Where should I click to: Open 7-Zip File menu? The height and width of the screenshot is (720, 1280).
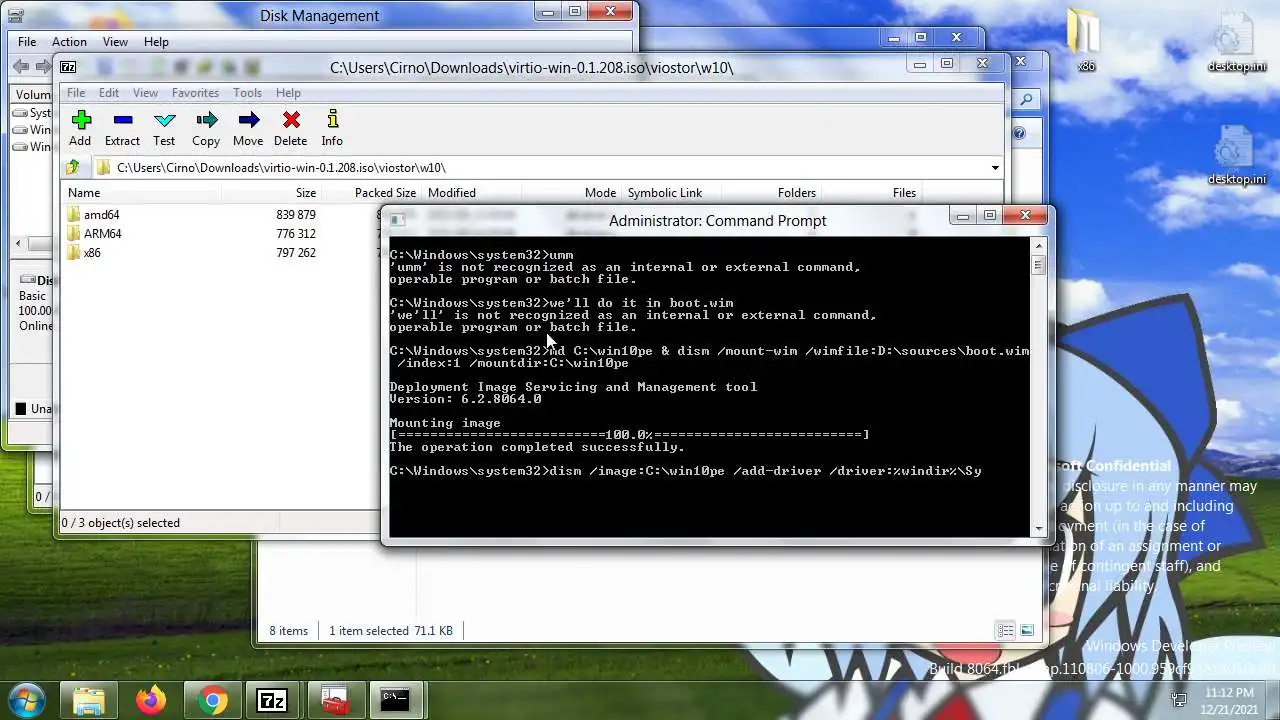[76, 93]
